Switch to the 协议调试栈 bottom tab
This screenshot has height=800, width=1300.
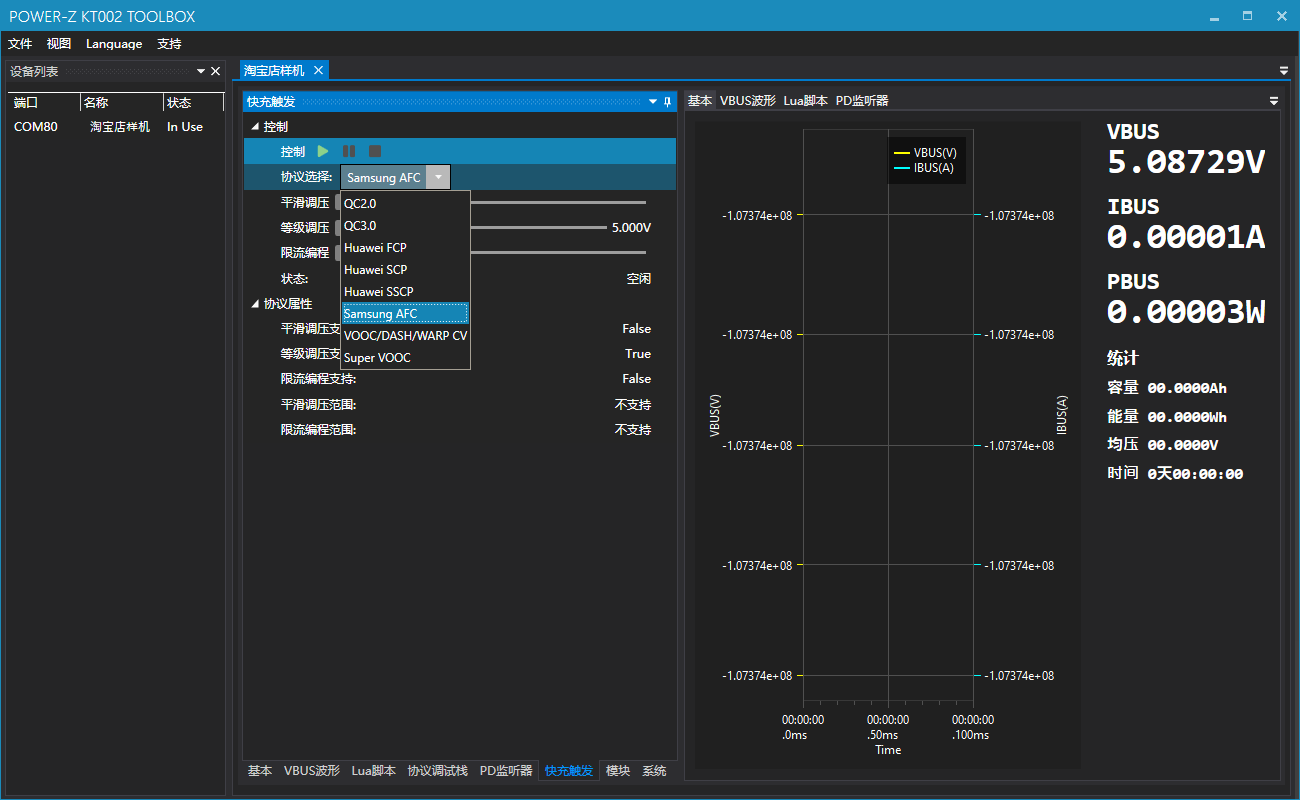(437, 771)
